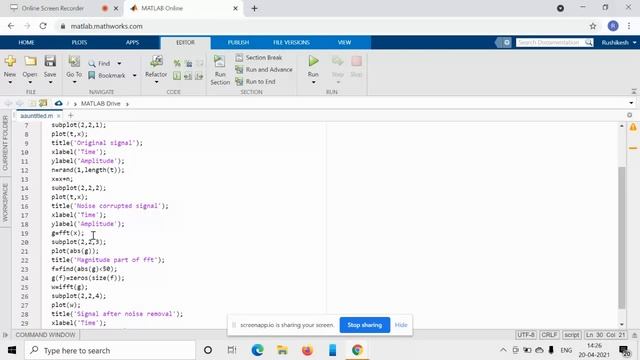The image size is (640, 360).
Task: Click Run and Advance
Action: [264, 70]
